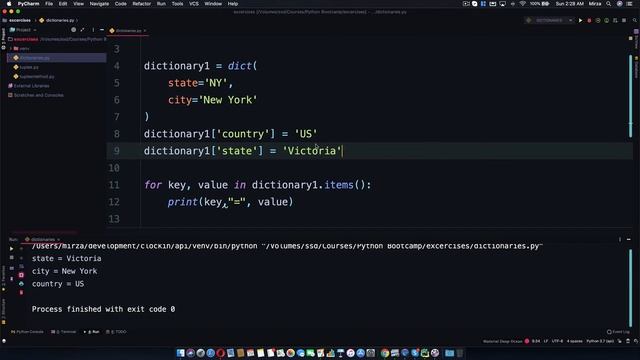Viewport: 640px width, 360px height.
Task: Open the Tools menu
Action: click(x=177, y=4)
